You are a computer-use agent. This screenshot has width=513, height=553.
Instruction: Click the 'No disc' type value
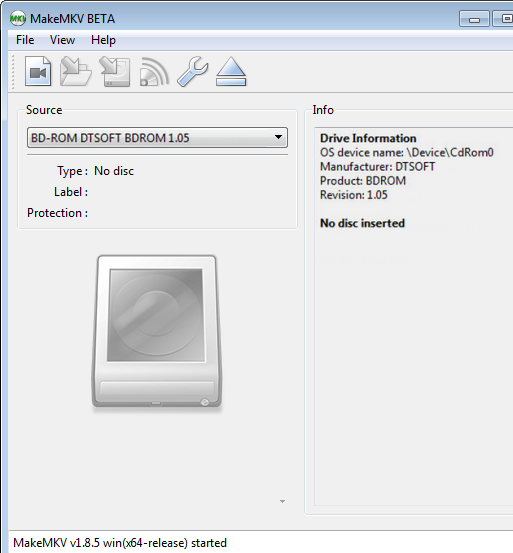[x=114, y=171]
